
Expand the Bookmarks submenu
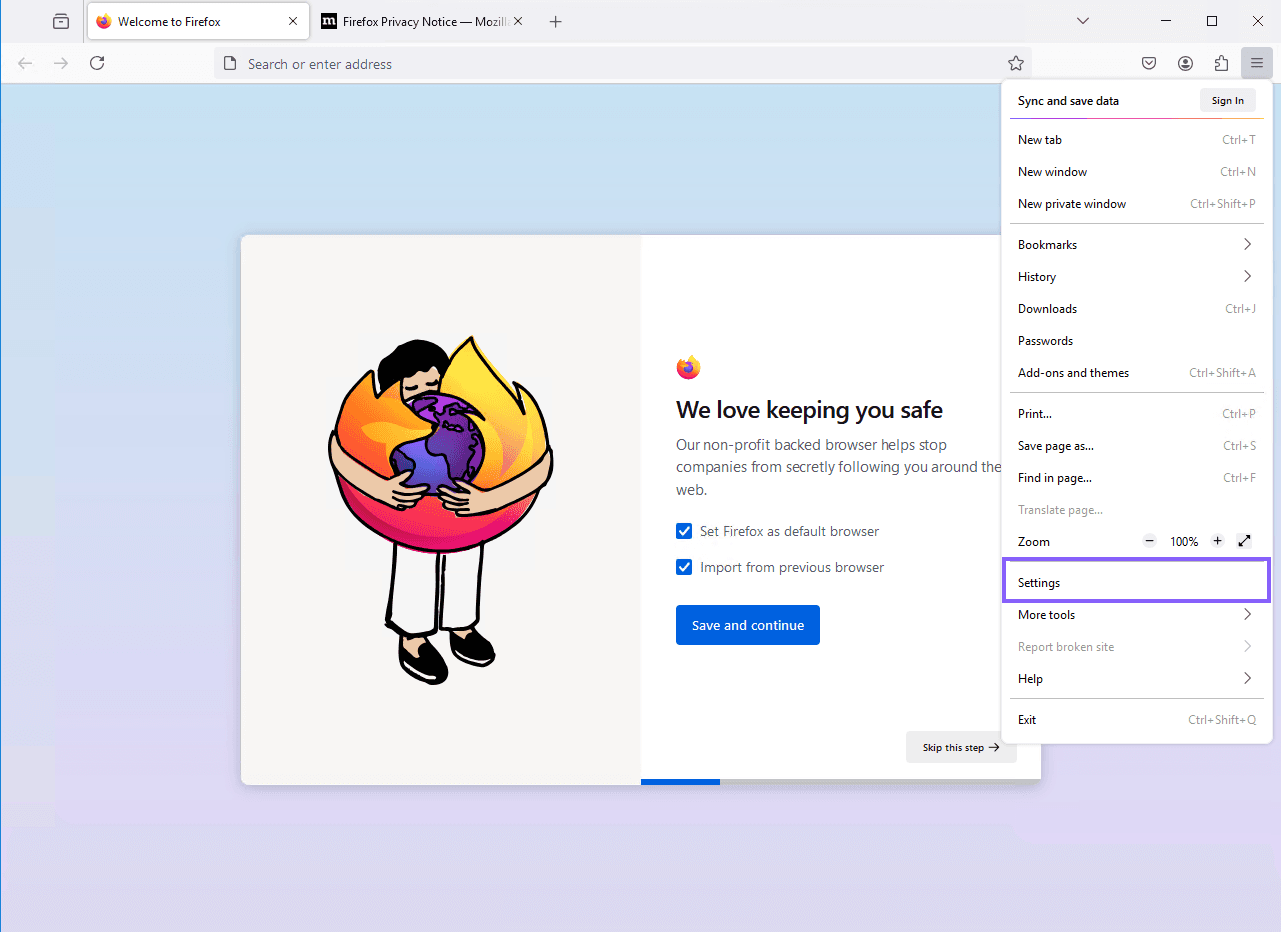click(x=1136, y=245)
